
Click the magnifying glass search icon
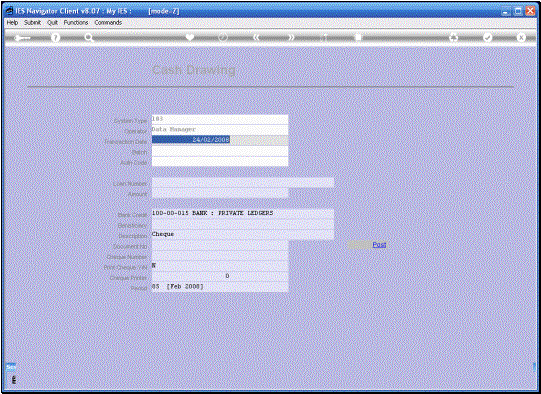point(89,38)
